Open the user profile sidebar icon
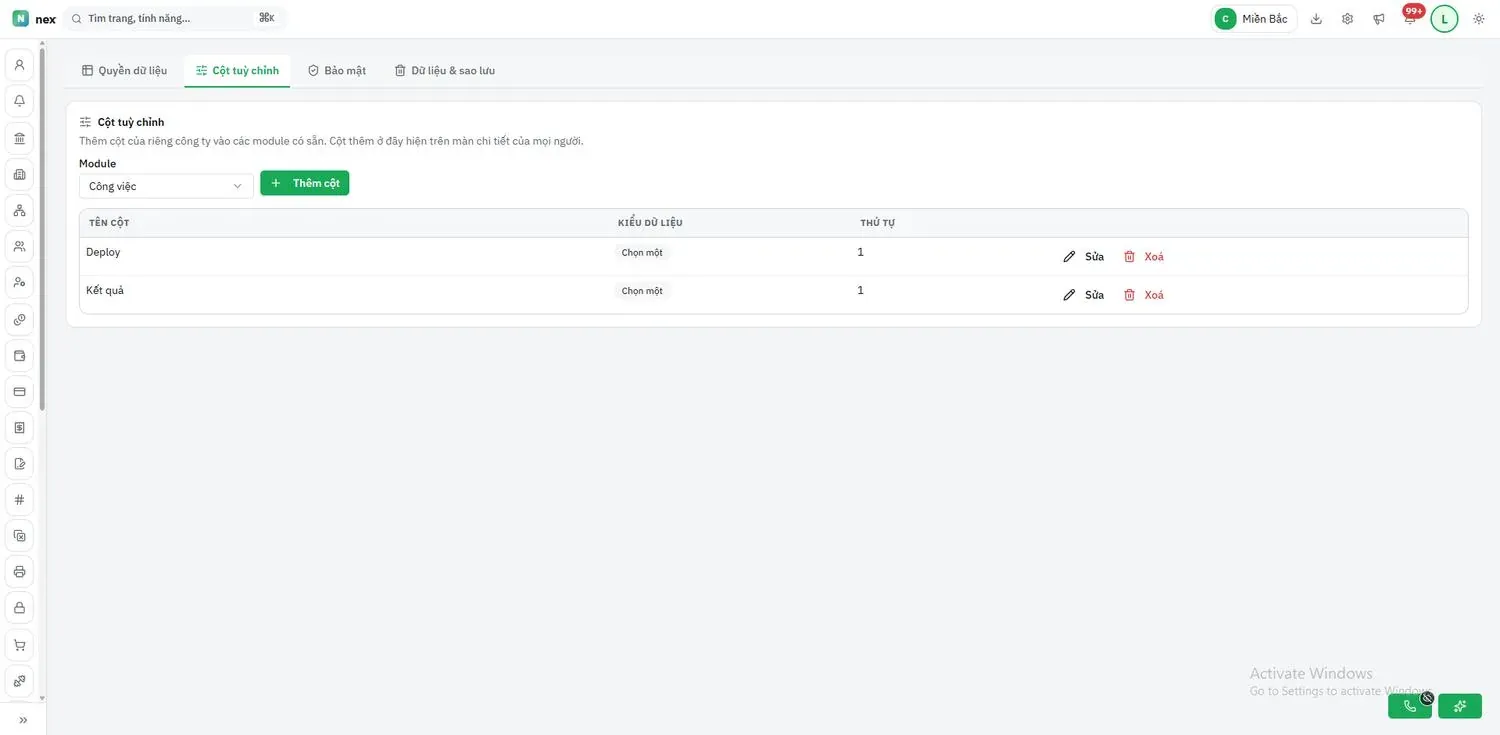Screen dimensions: 1500x735 [x=19, y=65]
